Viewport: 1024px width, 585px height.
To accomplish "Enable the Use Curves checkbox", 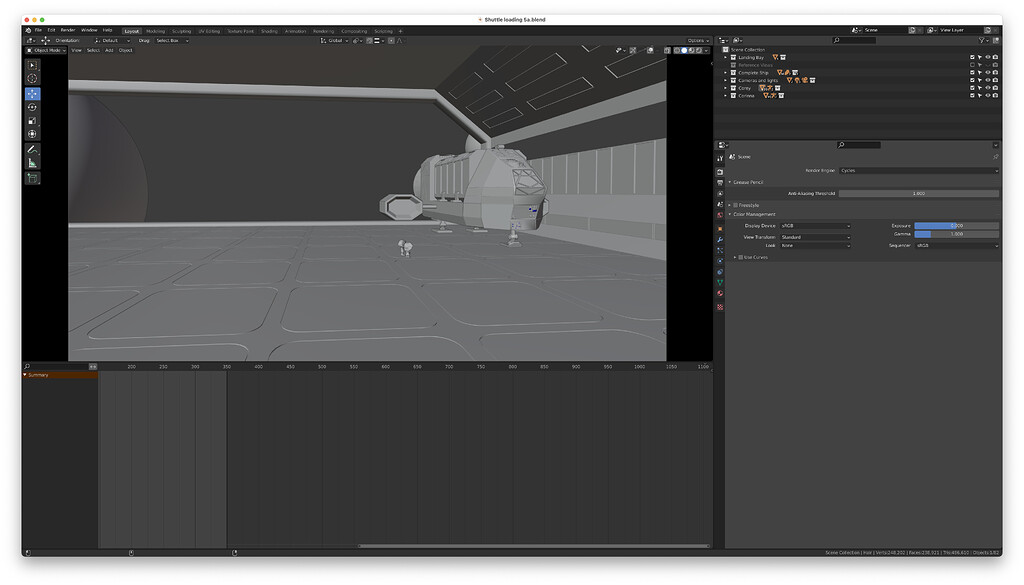I will [x=741, y=257].
